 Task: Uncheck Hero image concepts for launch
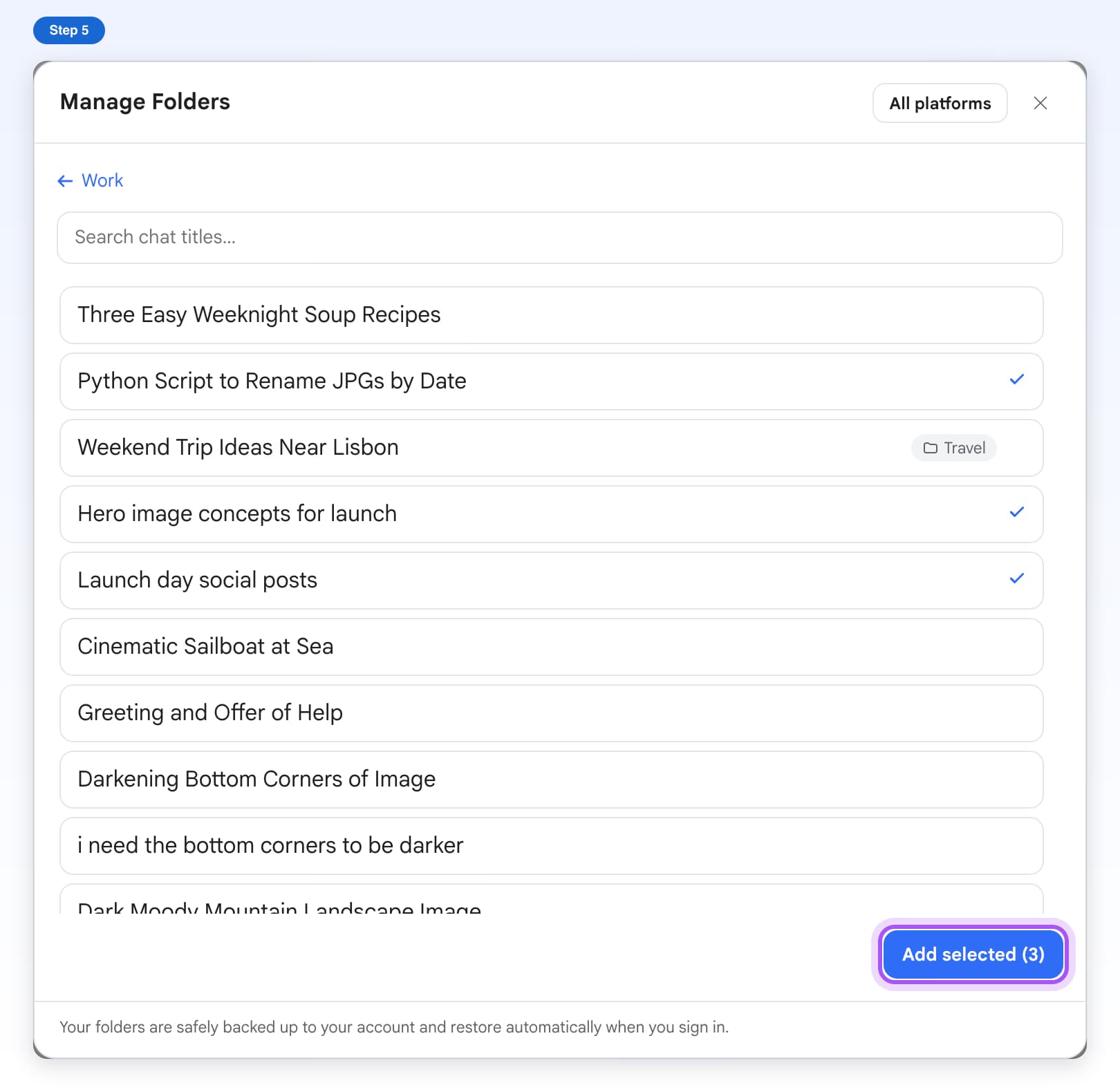(x=551, y=514)
